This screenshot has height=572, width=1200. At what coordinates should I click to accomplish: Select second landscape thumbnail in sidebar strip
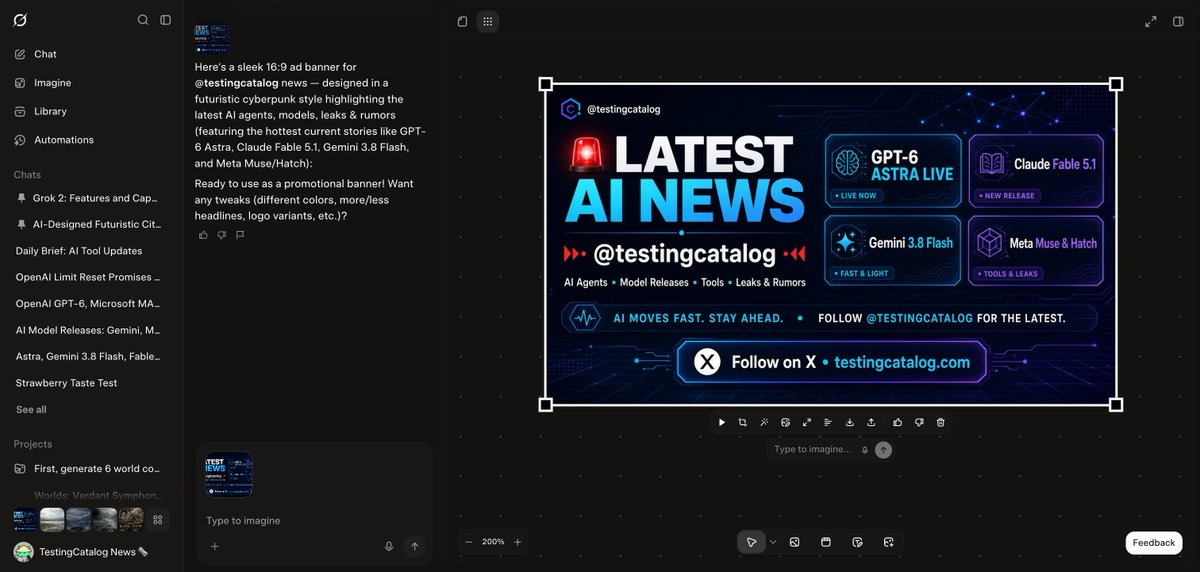click(52, 519)
